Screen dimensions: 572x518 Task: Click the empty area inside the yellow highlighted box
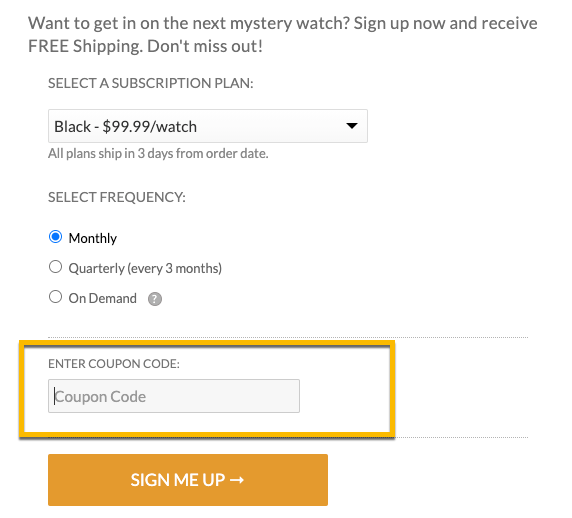click(345, 396)
